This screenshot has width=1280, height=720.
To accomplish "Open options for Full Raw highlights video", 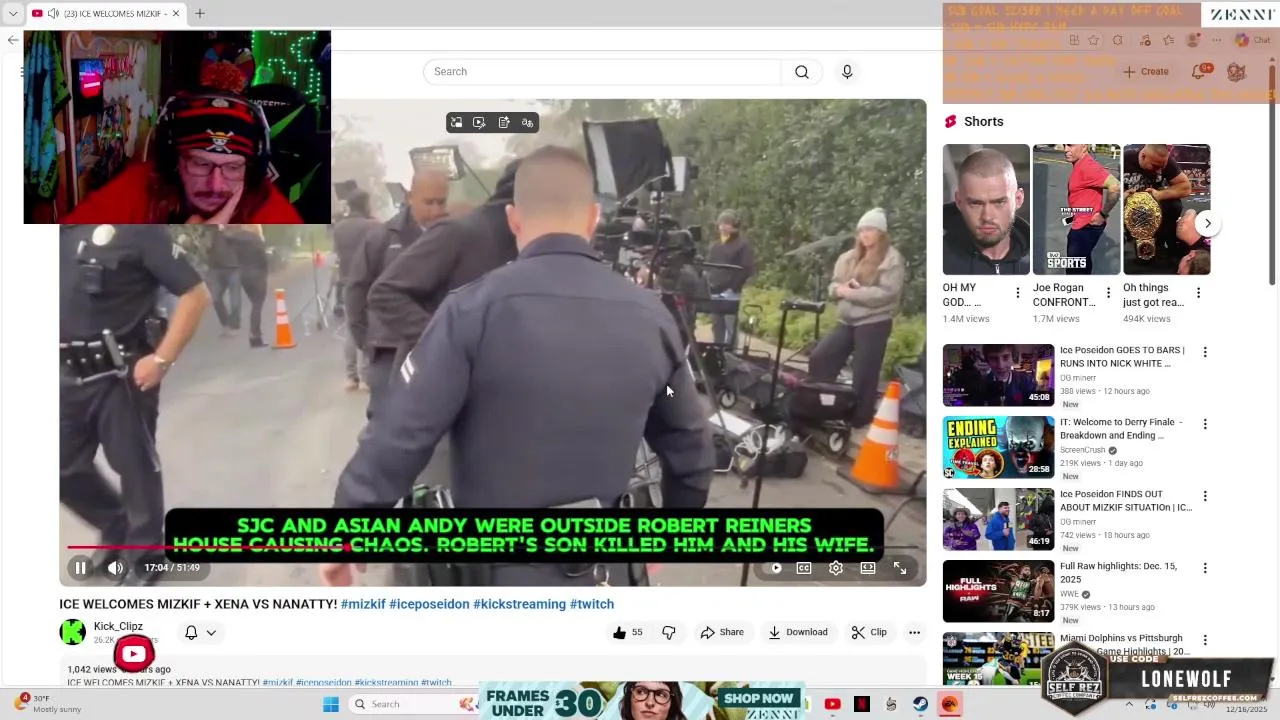I will click(x=1205, y=568).
